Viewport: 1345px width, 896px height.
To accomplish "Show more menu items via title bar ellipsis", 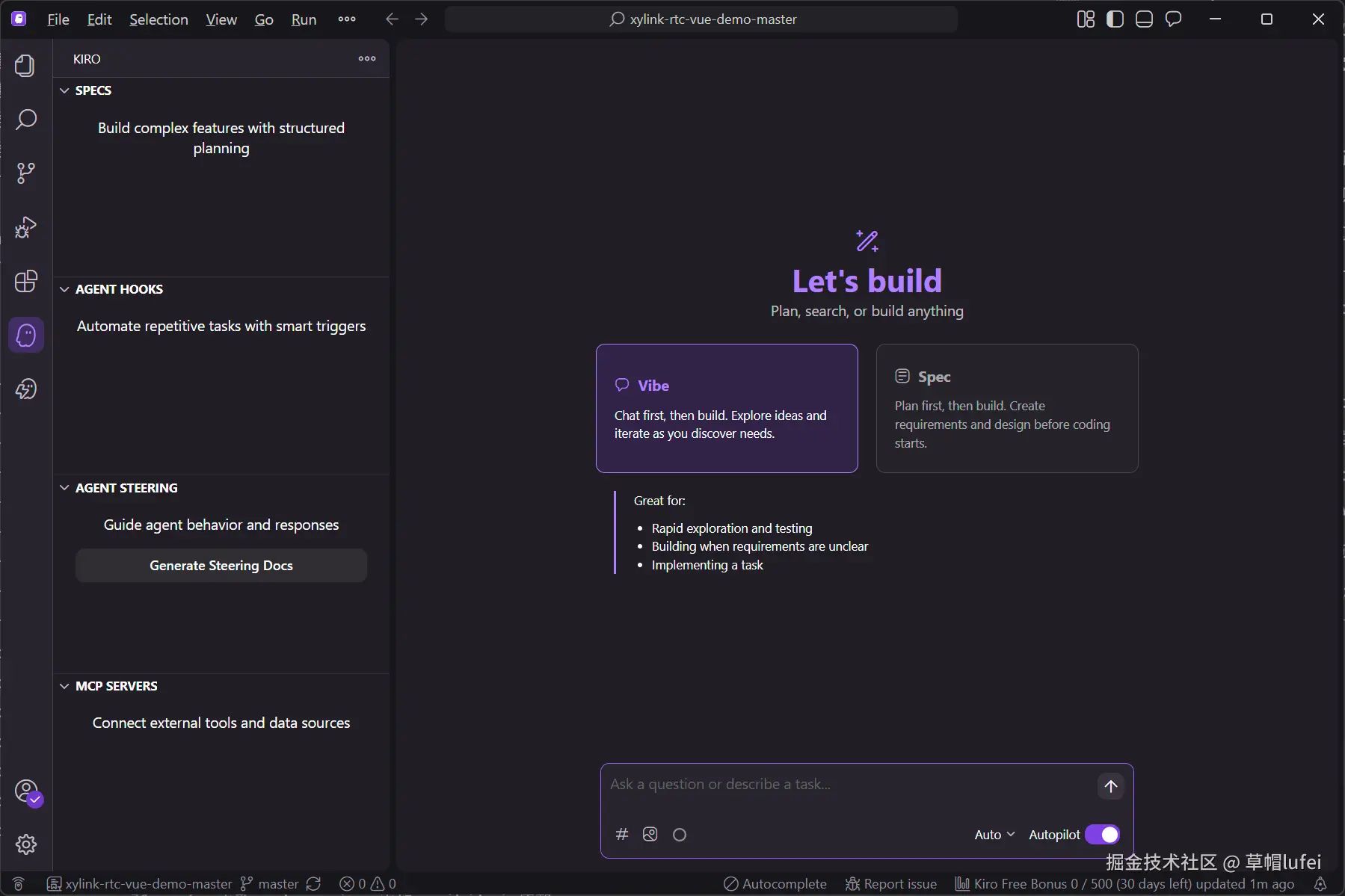I will pos(347,19).
